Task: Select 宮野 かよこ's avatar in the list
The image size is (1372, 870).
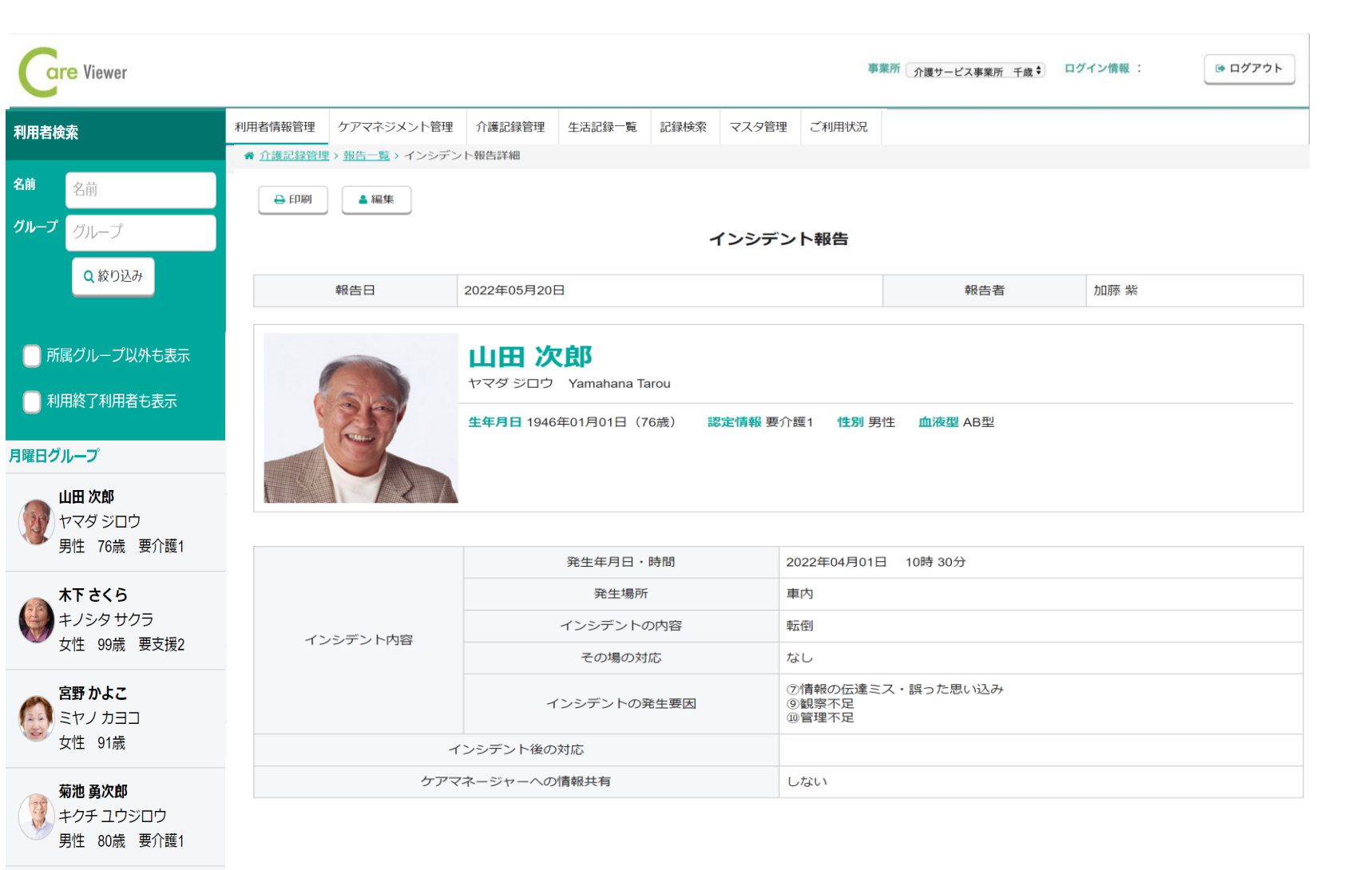Action: point(36,718)
